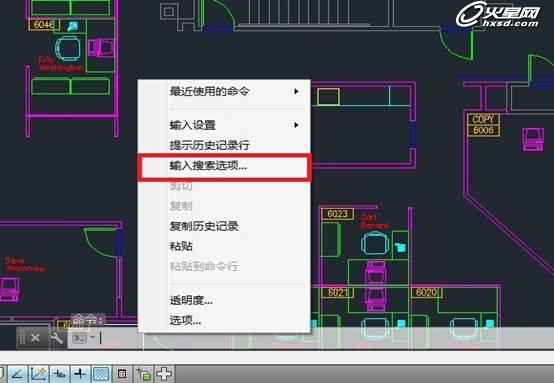Select the Dave Thommes name text
This screenshot has width=554, height=383.
(25, 265)
